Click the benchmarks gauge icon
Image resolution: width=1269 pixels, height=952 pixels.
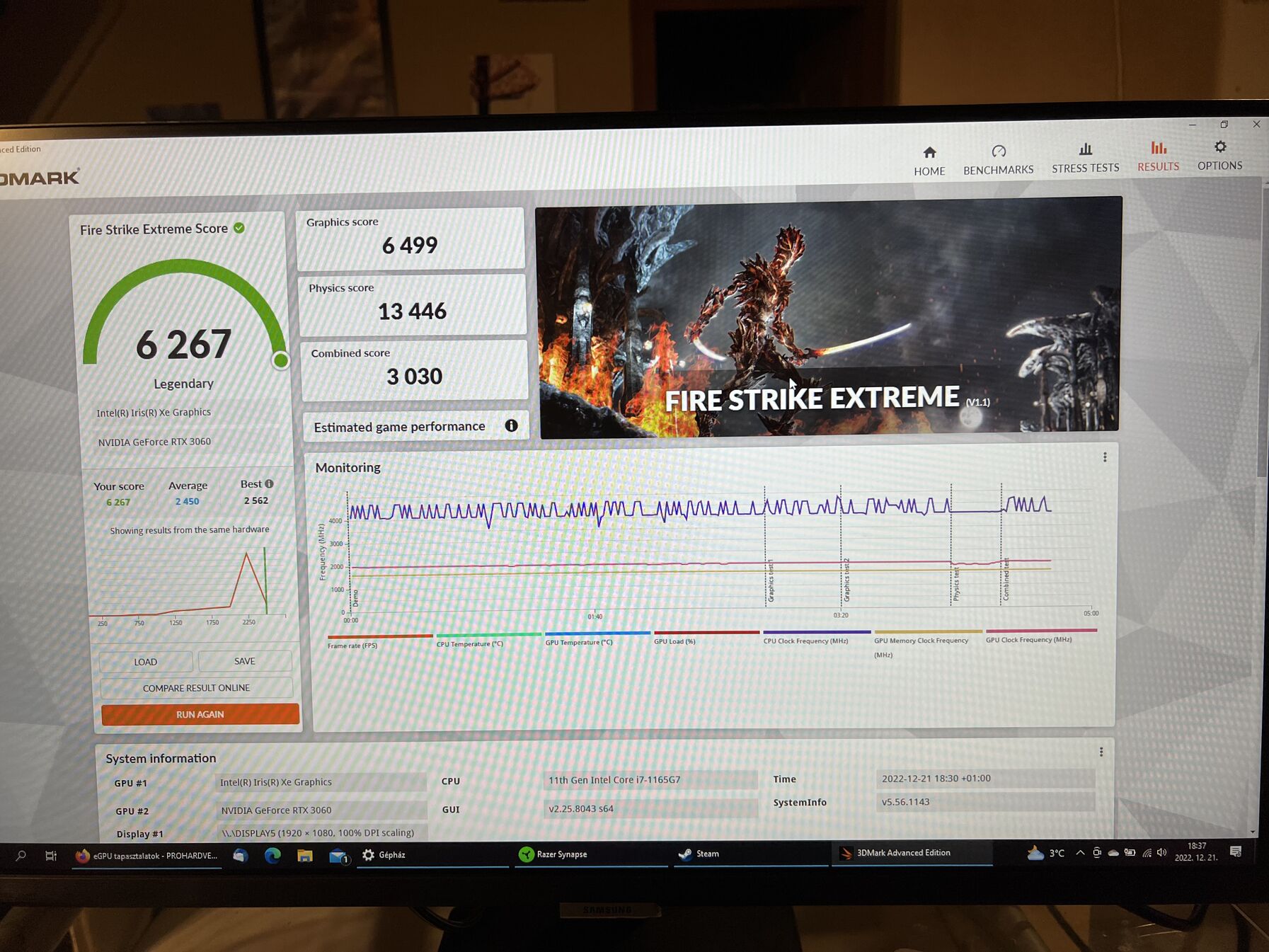tap(999, 151)
